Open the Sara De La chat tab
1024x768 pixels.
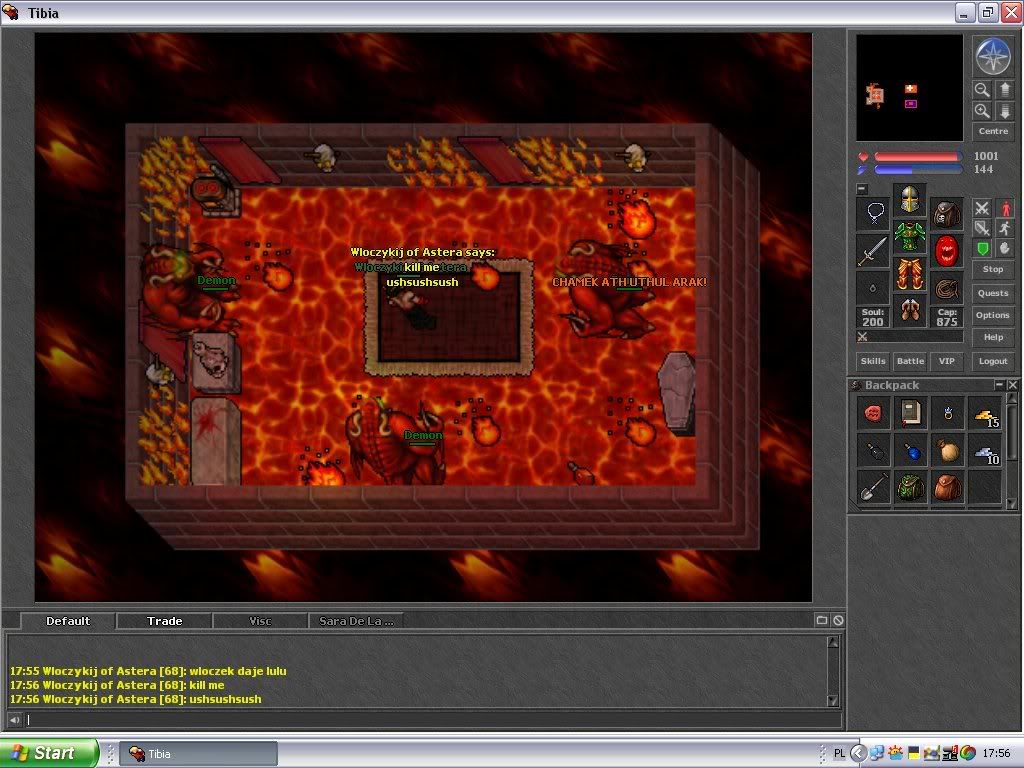(x=356, y=621)
